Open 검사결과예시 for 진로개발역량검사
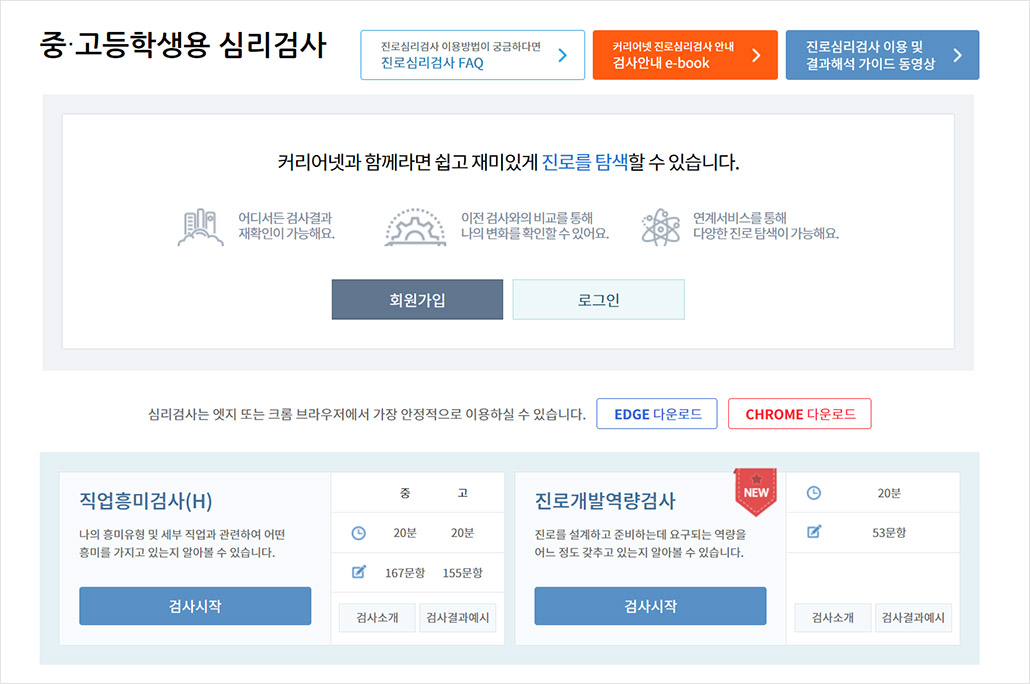 pyautogui.click(x=913, y=618)
